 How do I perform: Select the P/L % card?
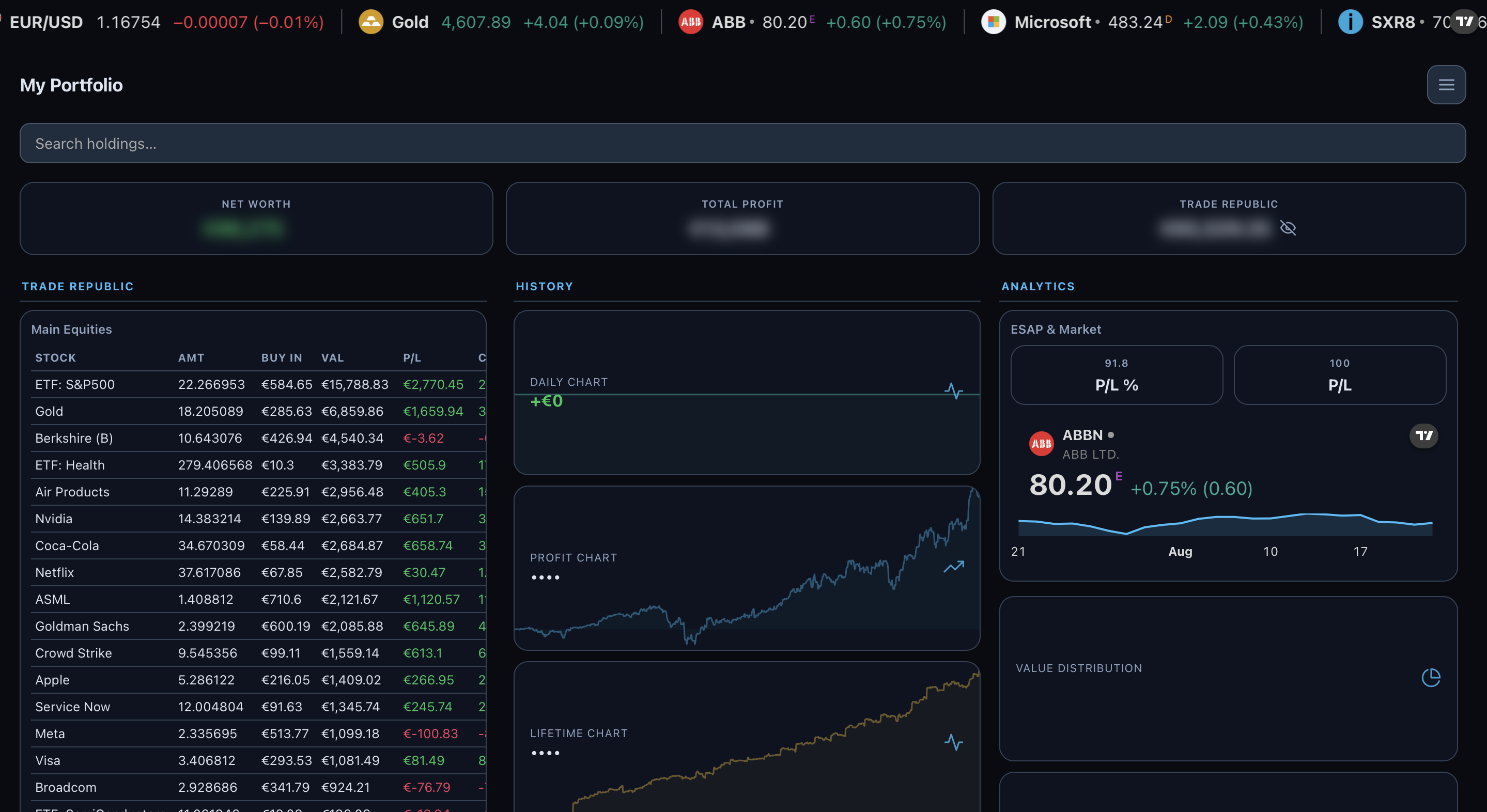(1117, 375)
